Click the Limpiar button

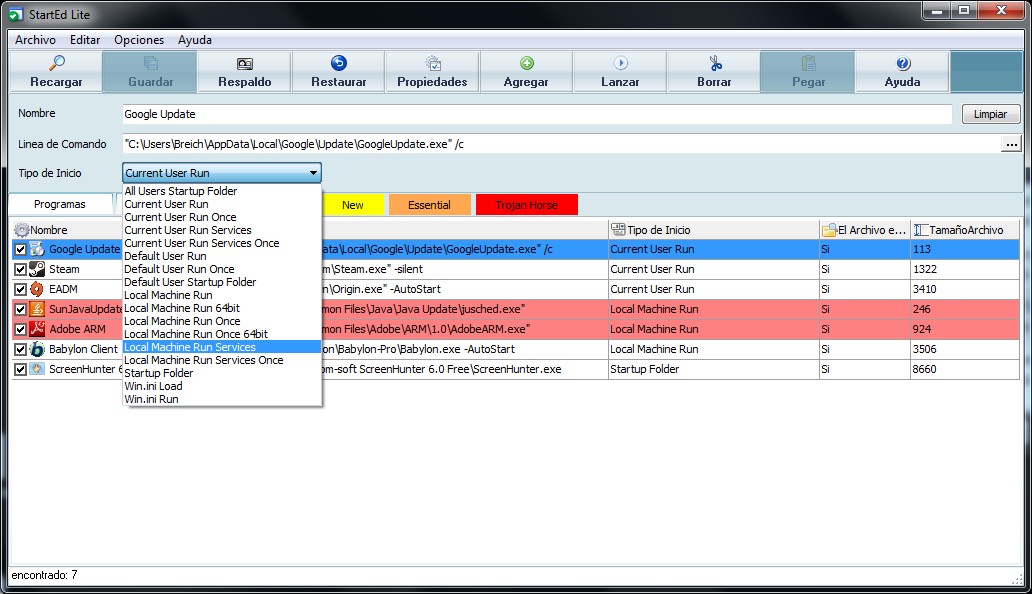pos(991,114)
